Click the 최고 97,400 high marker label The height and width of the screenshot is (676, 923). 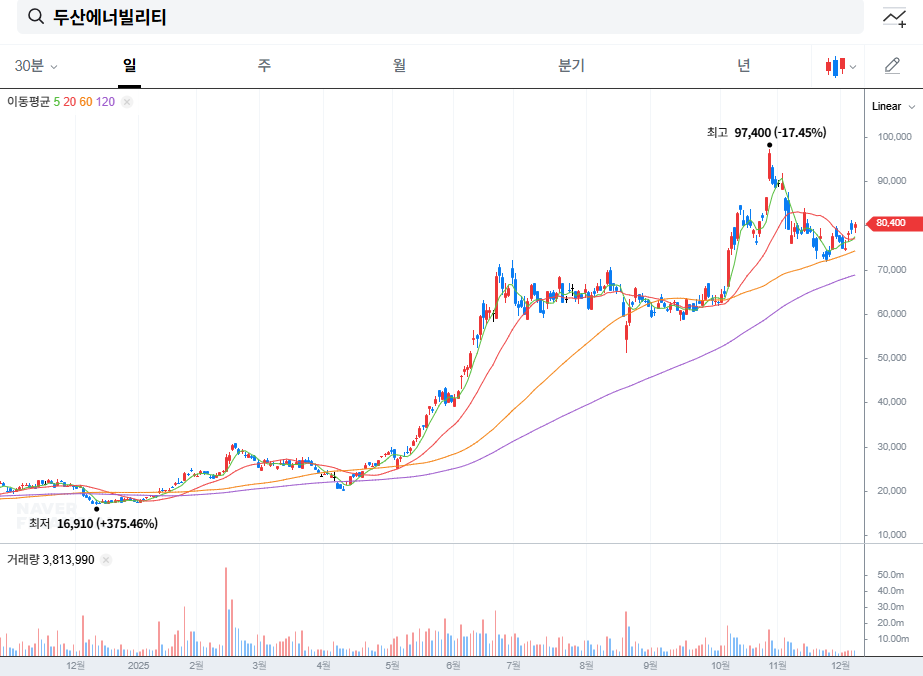766,132
